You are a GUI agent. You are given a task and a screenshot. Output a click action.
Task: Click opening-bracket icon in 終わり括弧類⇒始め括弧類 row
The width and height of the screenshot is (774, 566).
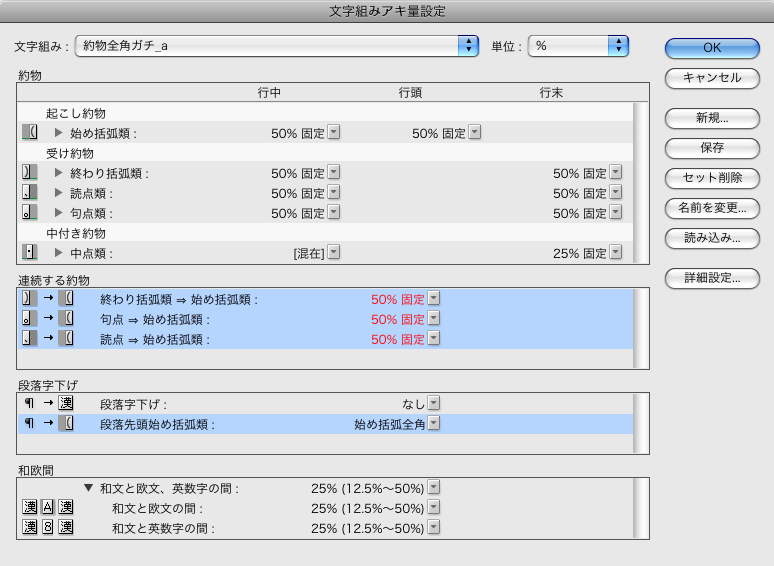(66, 298)
